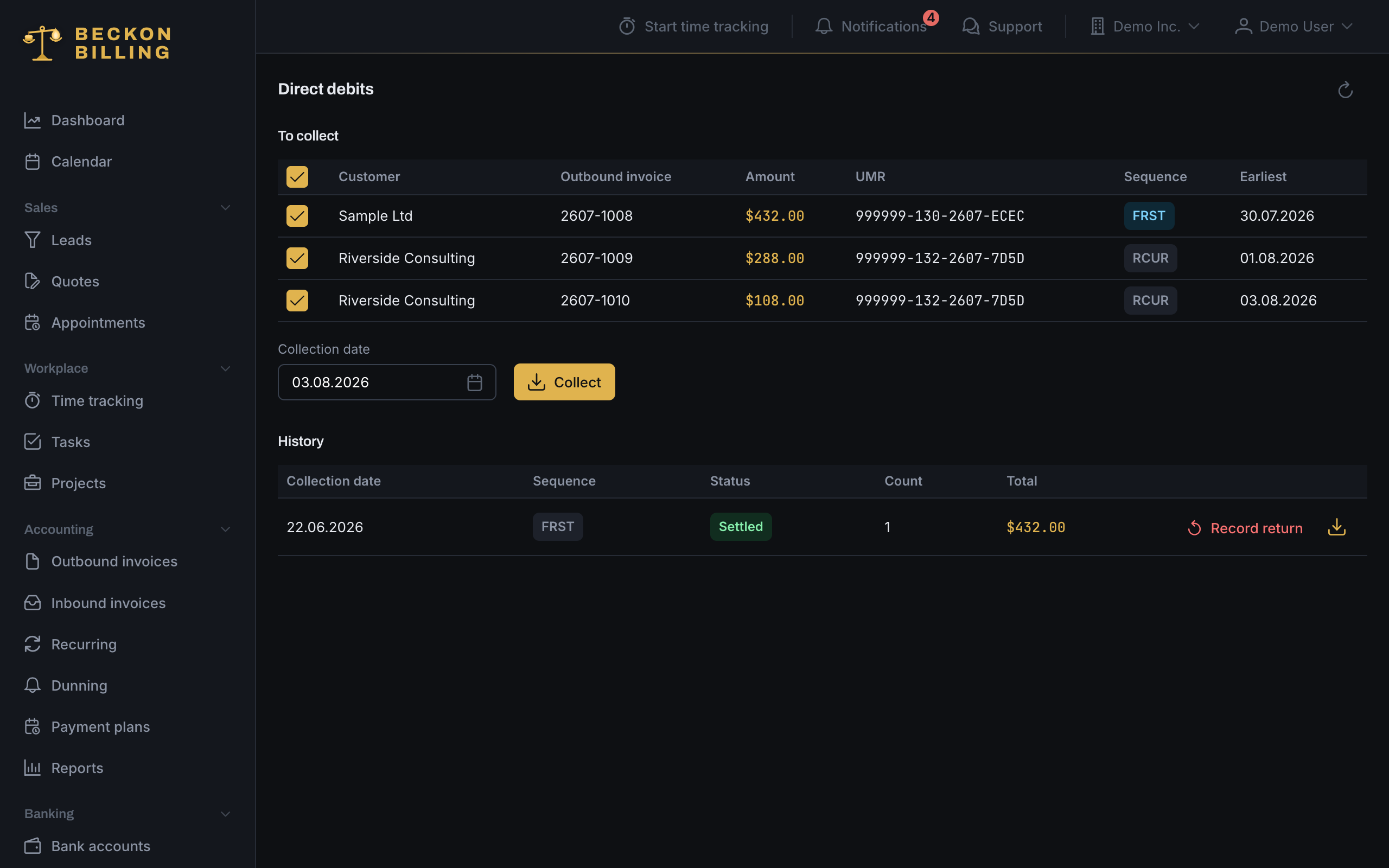Click the RCUR badge for invoice 2607-1009
Image resolution: width=1389 pixels, height=868 pixels.
[x=1150, y=258]
